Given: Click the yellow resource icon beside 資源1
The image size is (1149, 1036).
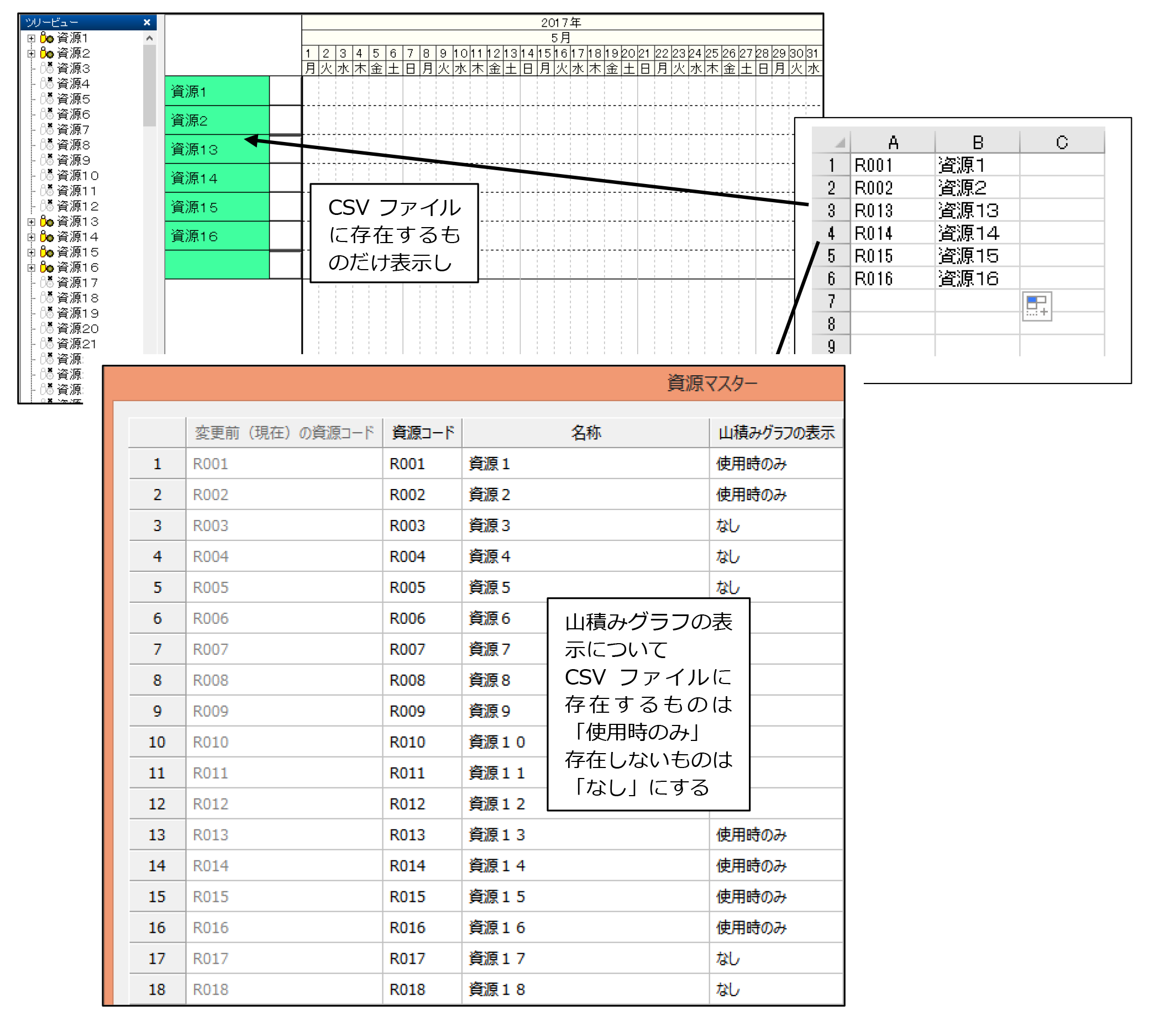Looking at the screenshot, I should tap(46, 38).
